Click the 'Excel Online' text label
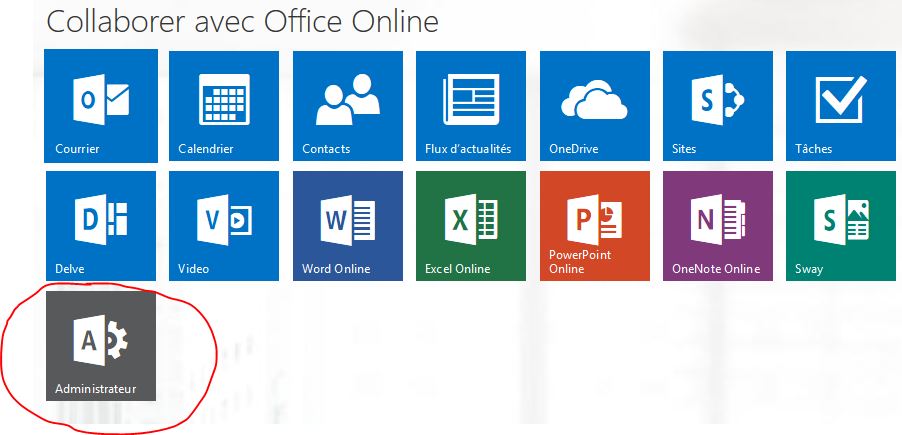 [x=459, y=269]
